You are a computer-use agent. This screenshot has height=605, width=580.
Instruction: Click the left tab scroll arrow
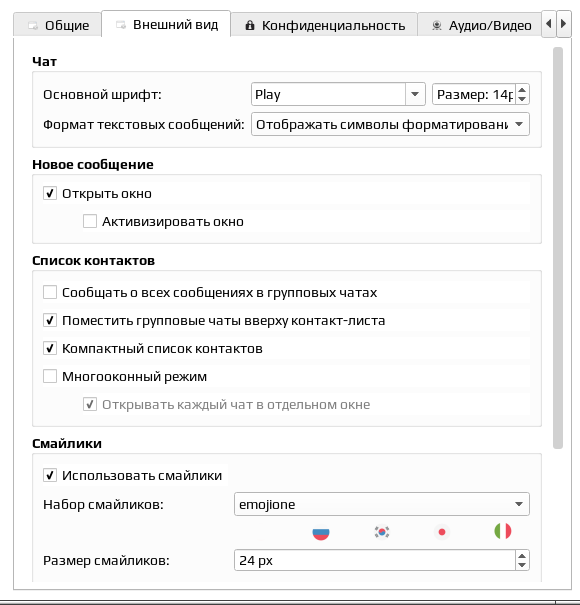(548, 24)
